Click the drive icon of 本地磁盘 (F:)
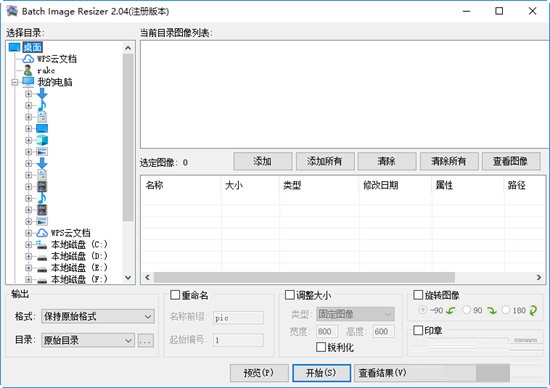This screenshot has width=550, height=388. pos(42,281)
